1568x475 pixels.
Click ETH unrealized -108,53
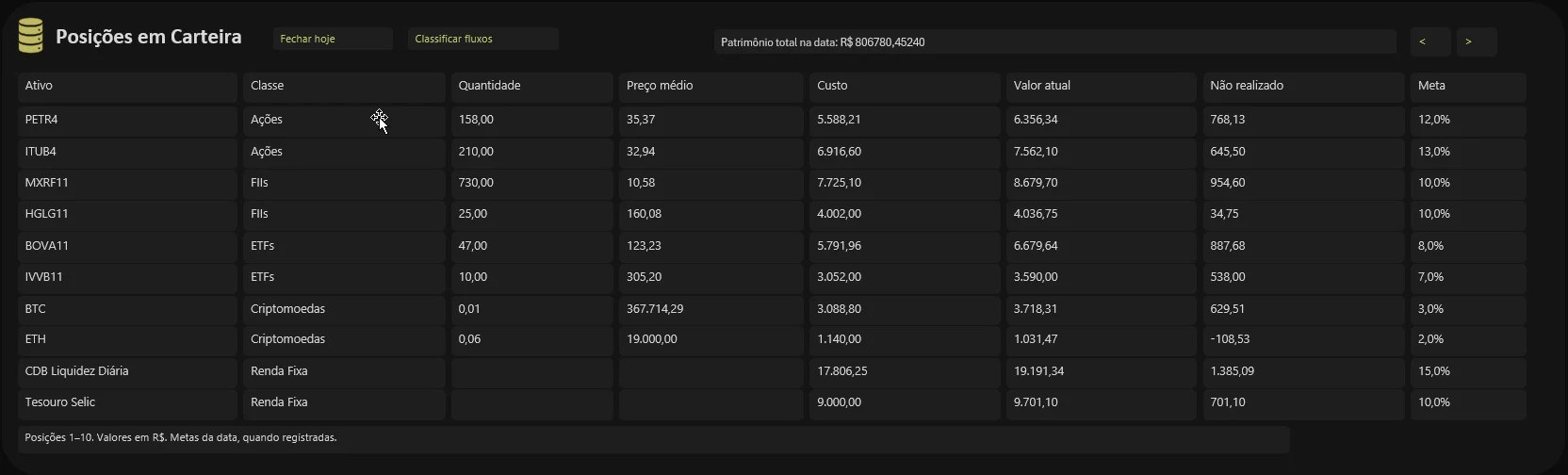point(1303,339)
